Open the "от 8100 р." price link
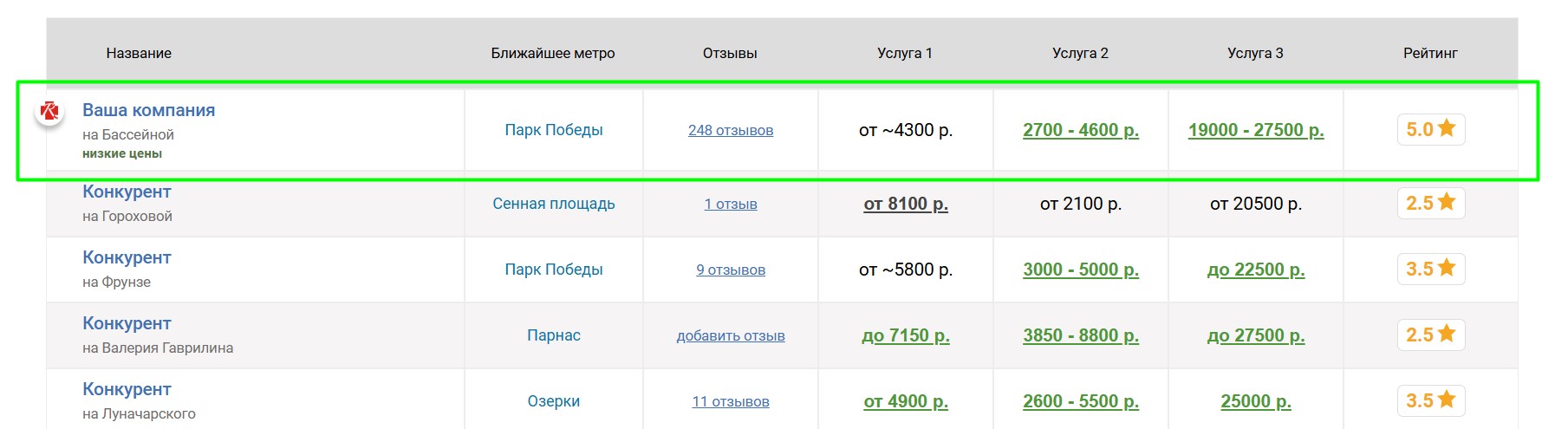The width and height of the screenshot is (1568, 429). (905, 204)
